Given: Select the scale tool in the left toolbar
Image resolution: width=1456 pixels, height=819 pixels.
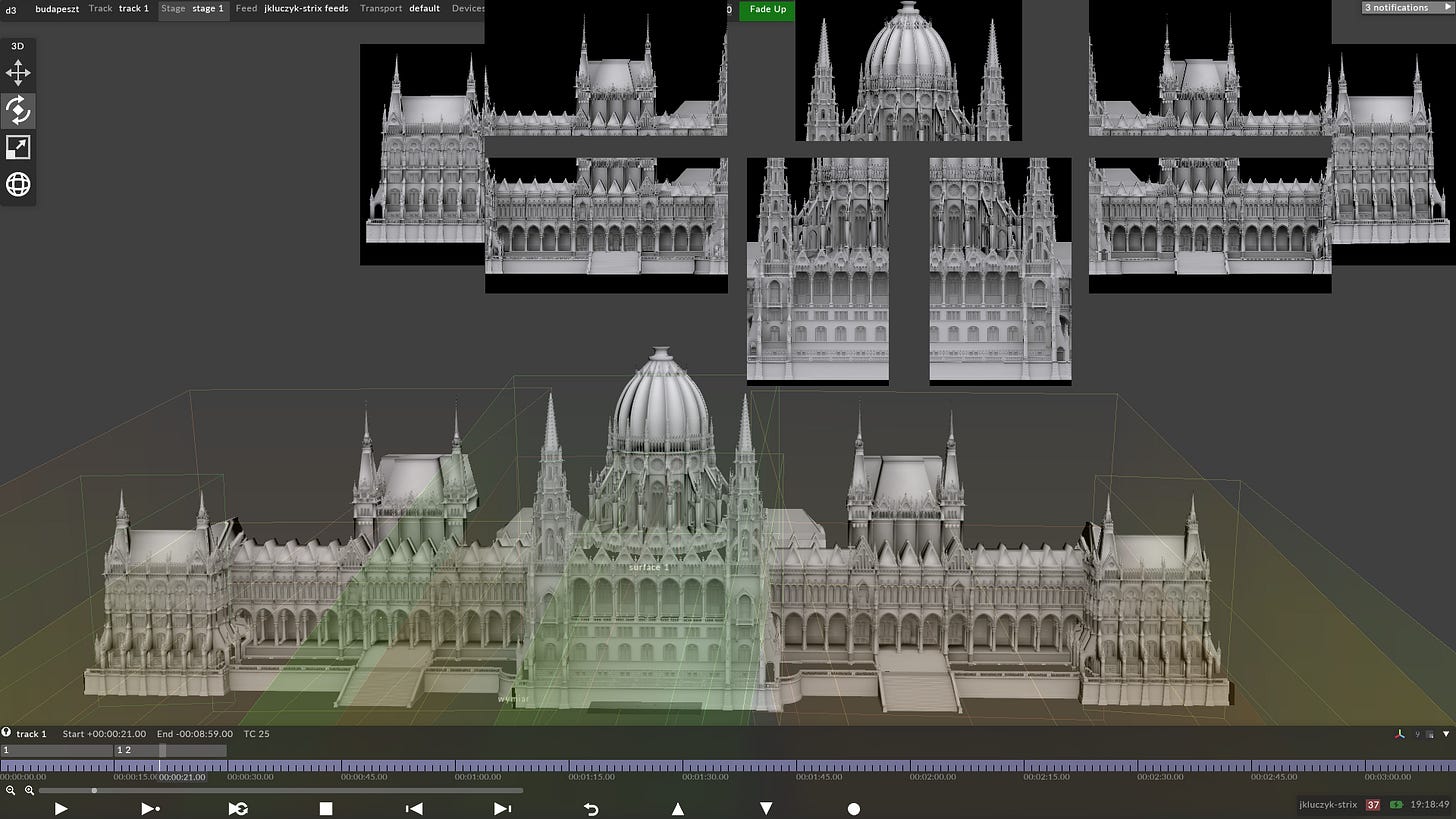Looking at the screenshot, I should (18, 147).
